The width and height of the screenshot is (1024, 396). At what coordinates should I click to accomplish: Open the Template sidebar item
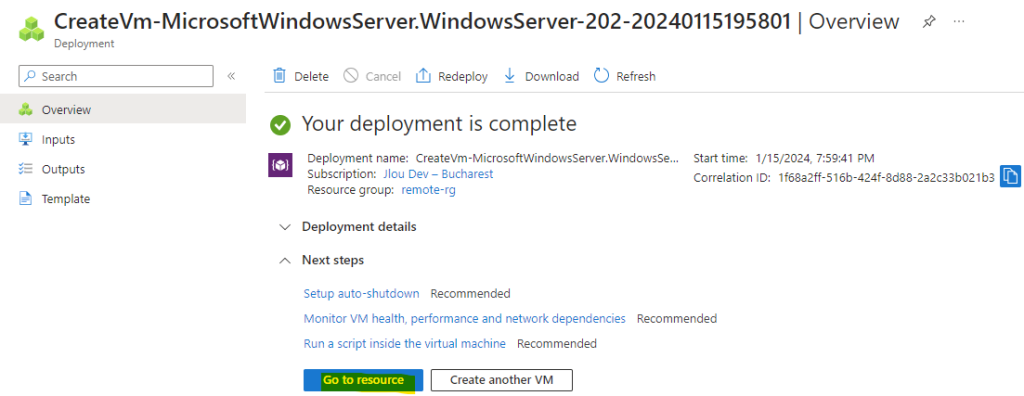(123, 199)
